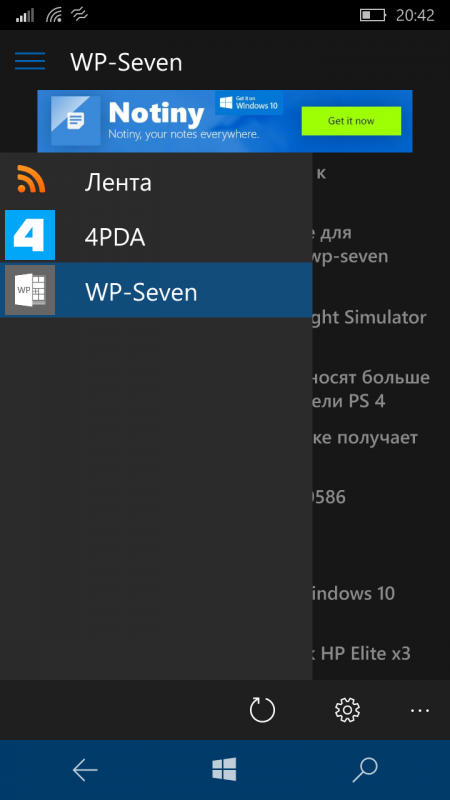Image resolution: width=450 pixels, height=800 pixels.
Task: Select WP-Seven in the side menu
Action: (156, 290)
